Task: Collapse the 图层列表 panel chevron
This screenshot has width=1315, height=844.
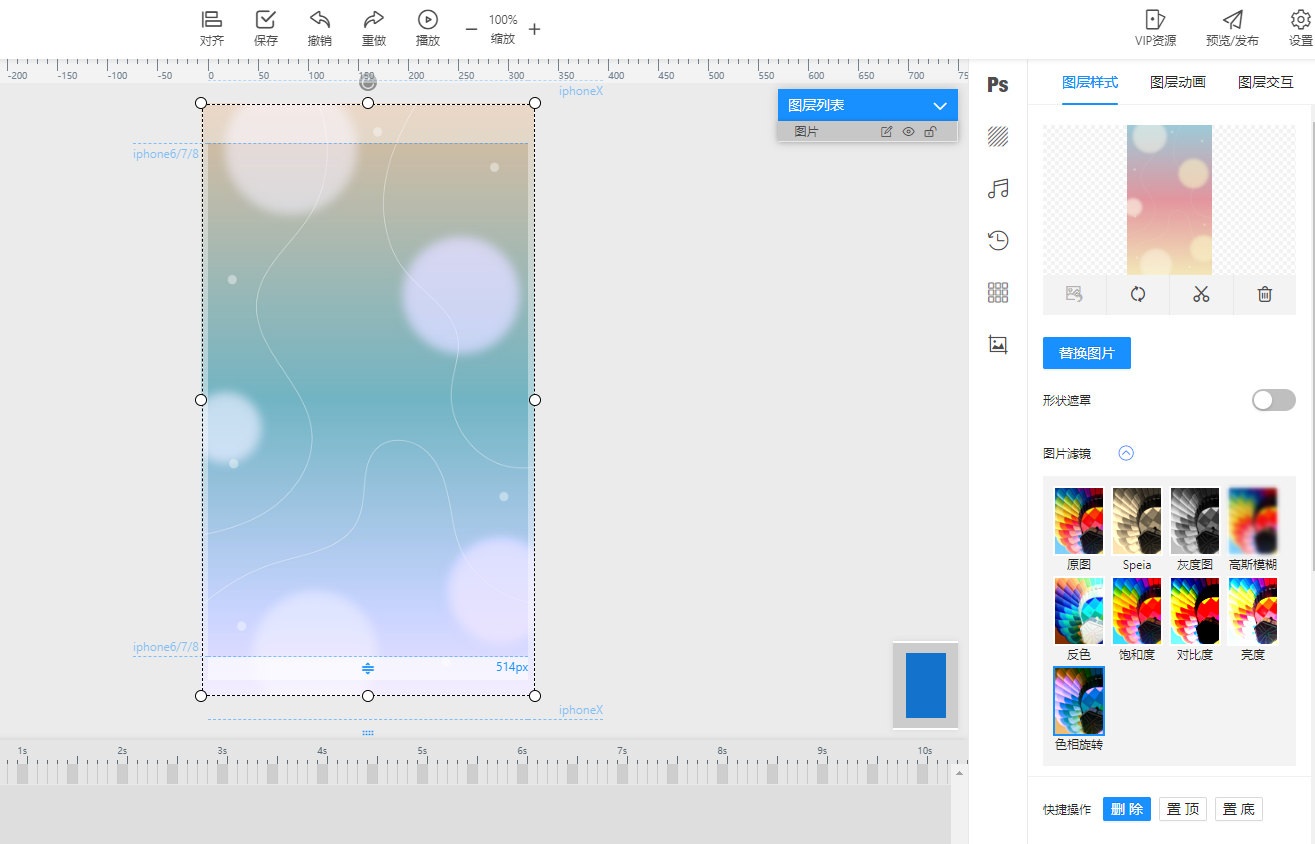Action: tap(939, 106)
